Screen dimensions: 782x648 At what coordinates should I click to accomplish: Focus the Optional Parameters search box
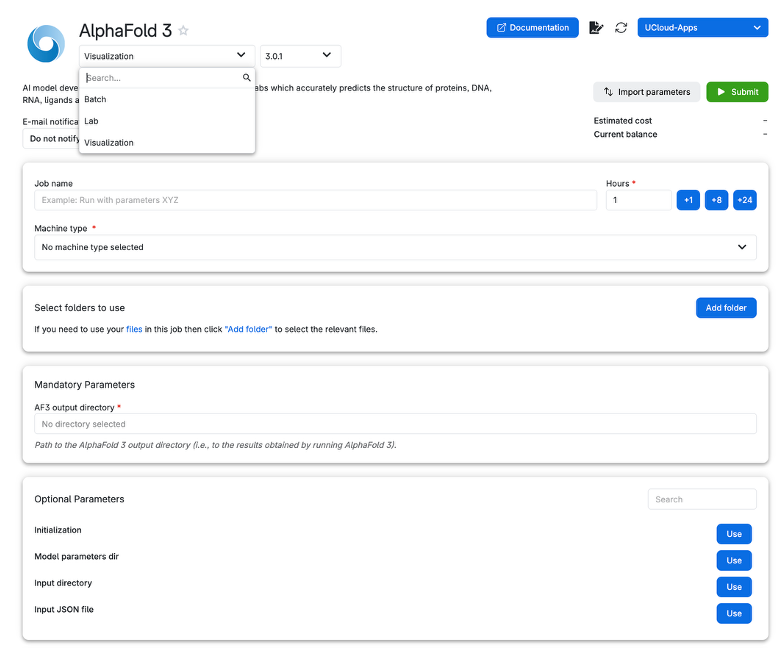click(702, 499)
